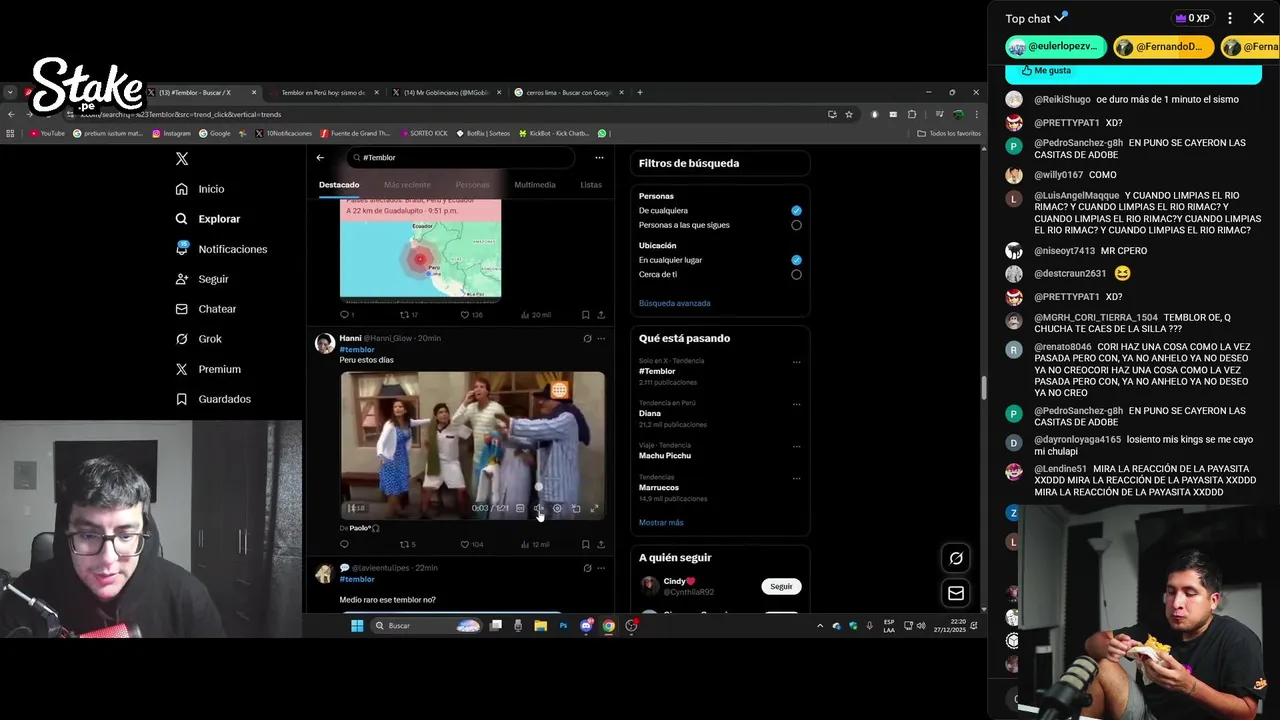Open more options for Diana trend
1280x720 pixels.
[x=796, y=404]
